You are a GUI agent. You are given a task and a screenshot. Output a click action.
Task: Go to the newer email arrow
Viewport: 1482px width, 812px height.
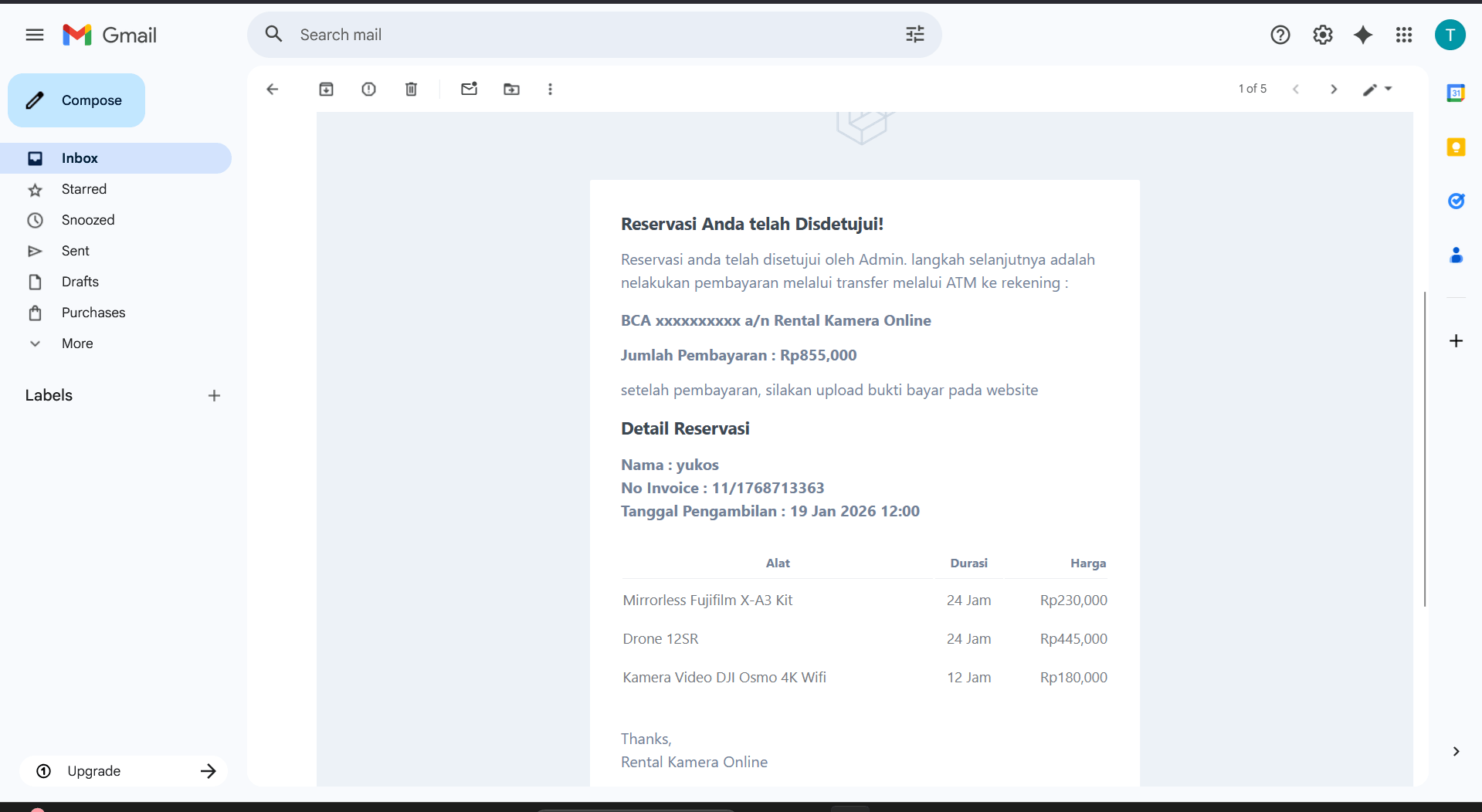pos(1296,90)
